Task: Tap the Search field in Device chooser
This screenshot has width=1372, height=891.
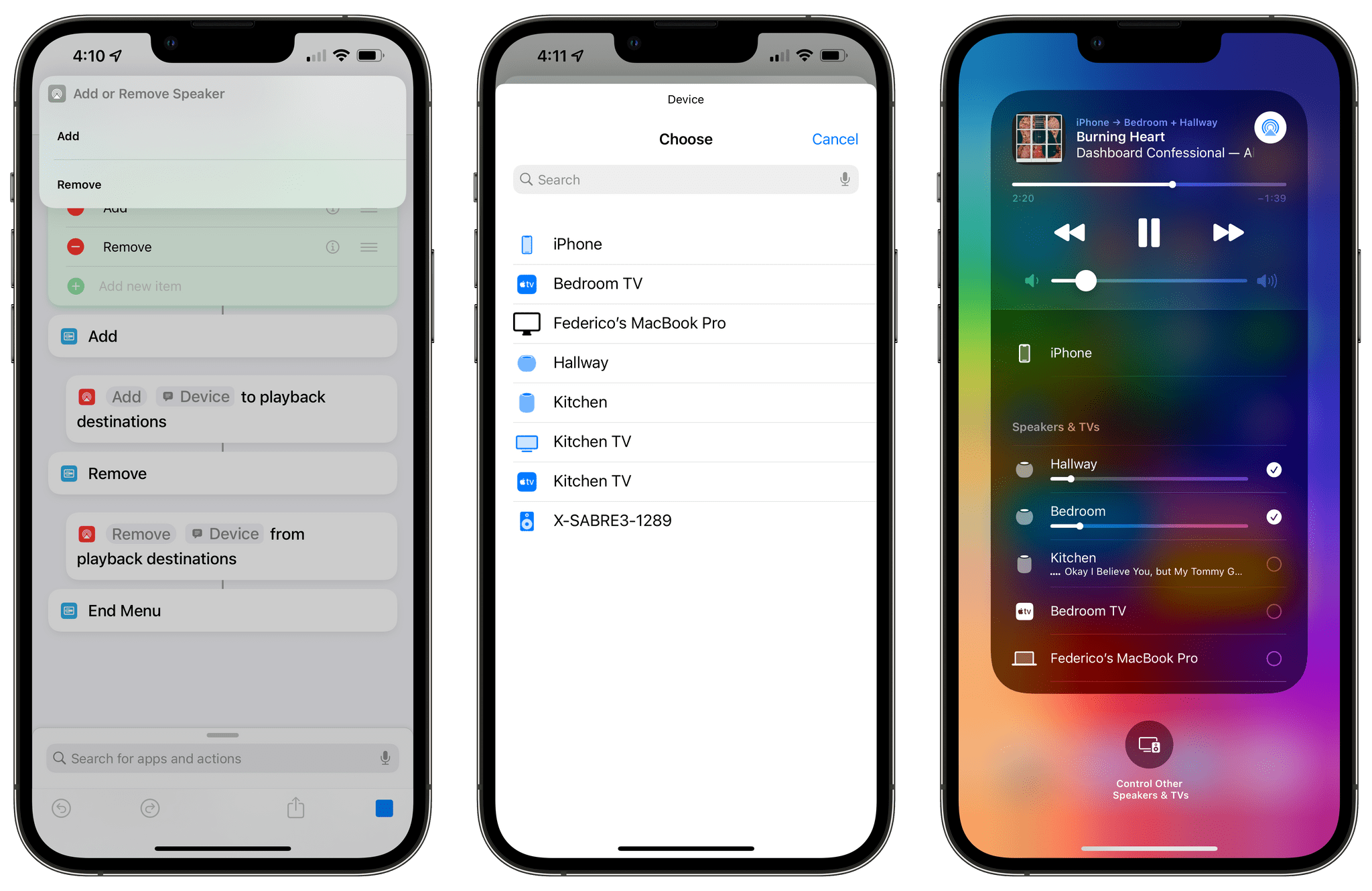Action: tap(685, 180)
